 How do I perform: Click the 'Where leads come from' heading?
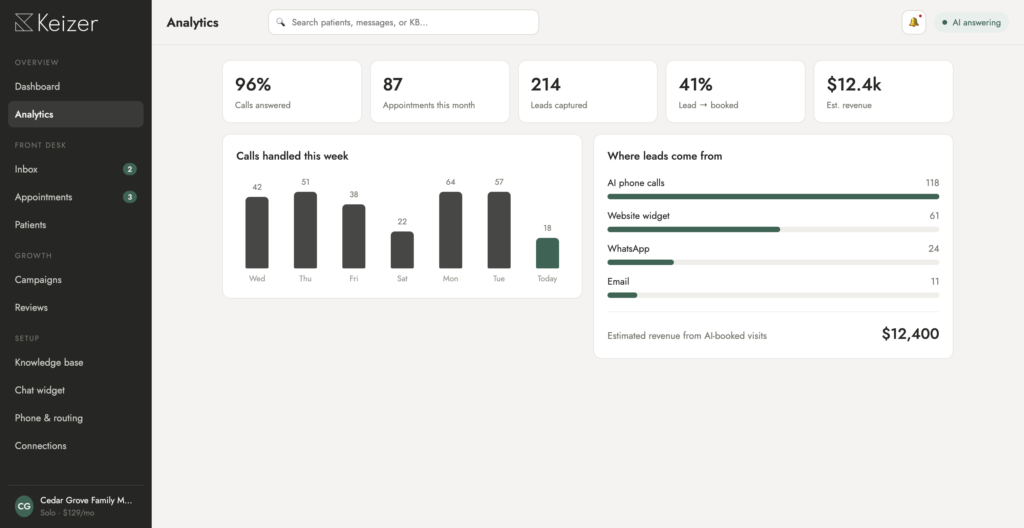(664, 156)
